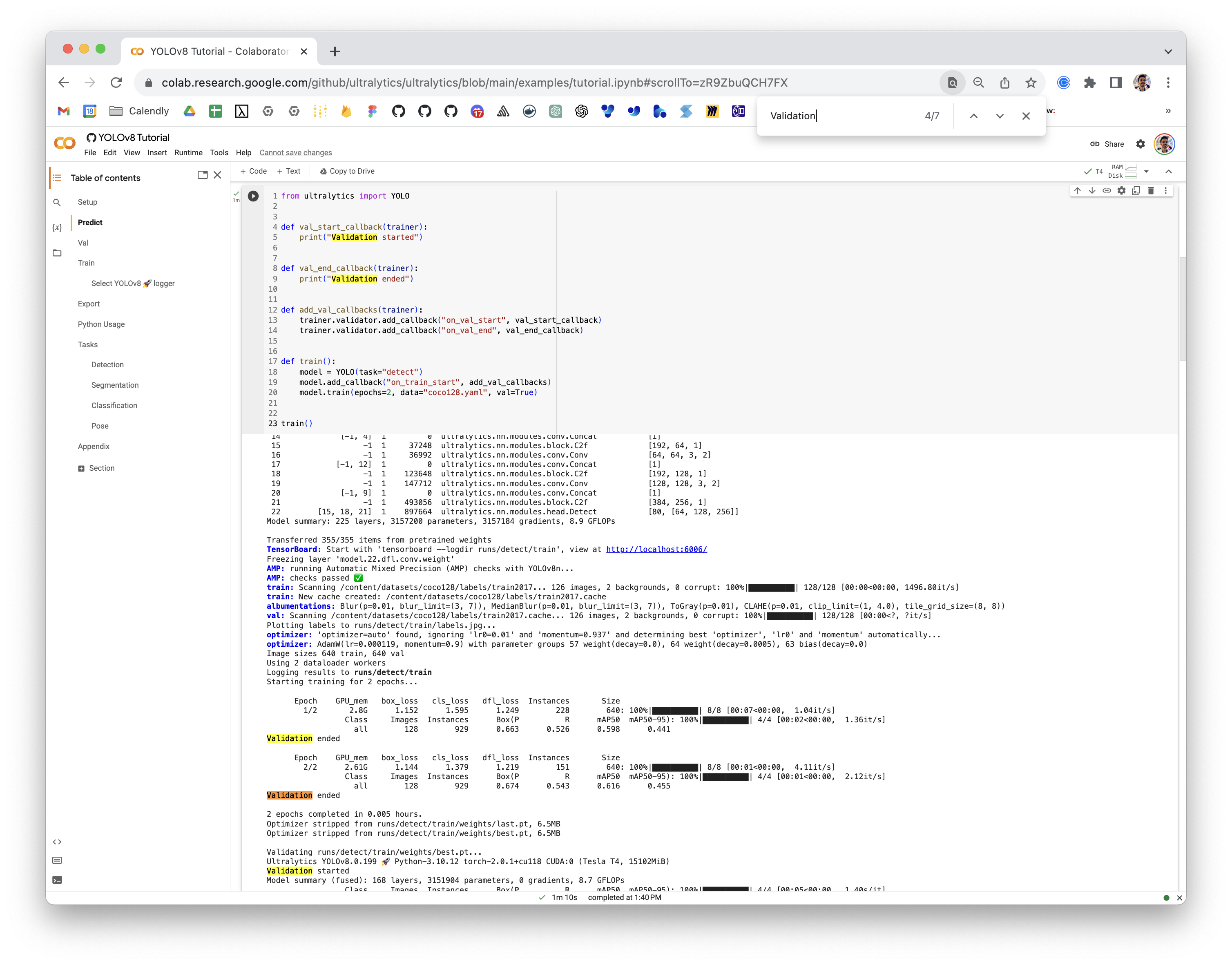Viewport: 1232px width, 965px height.
Task: Copy link to the current cell
Action: (x=1106, y=190)
